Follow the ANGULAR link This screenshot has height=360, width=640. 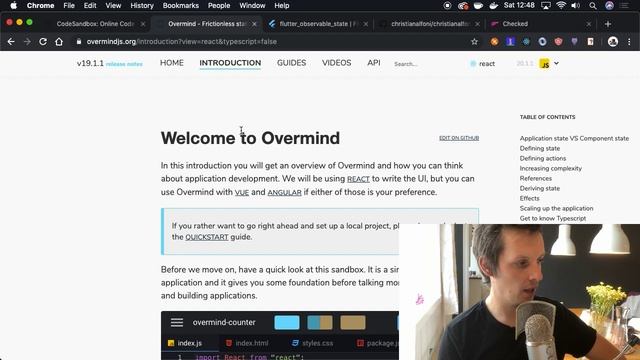click(x=284, y=192)
